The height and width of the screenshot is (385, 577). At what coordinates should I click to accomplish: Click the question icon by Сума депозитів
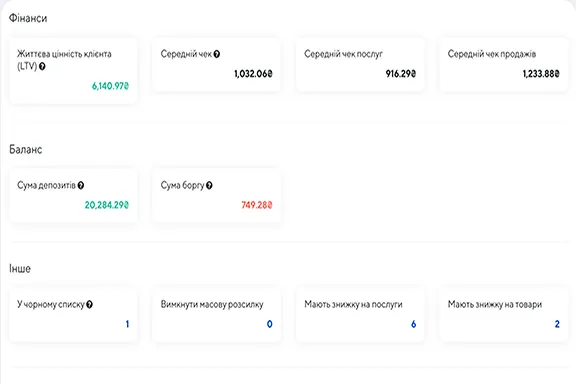[81, 186]
